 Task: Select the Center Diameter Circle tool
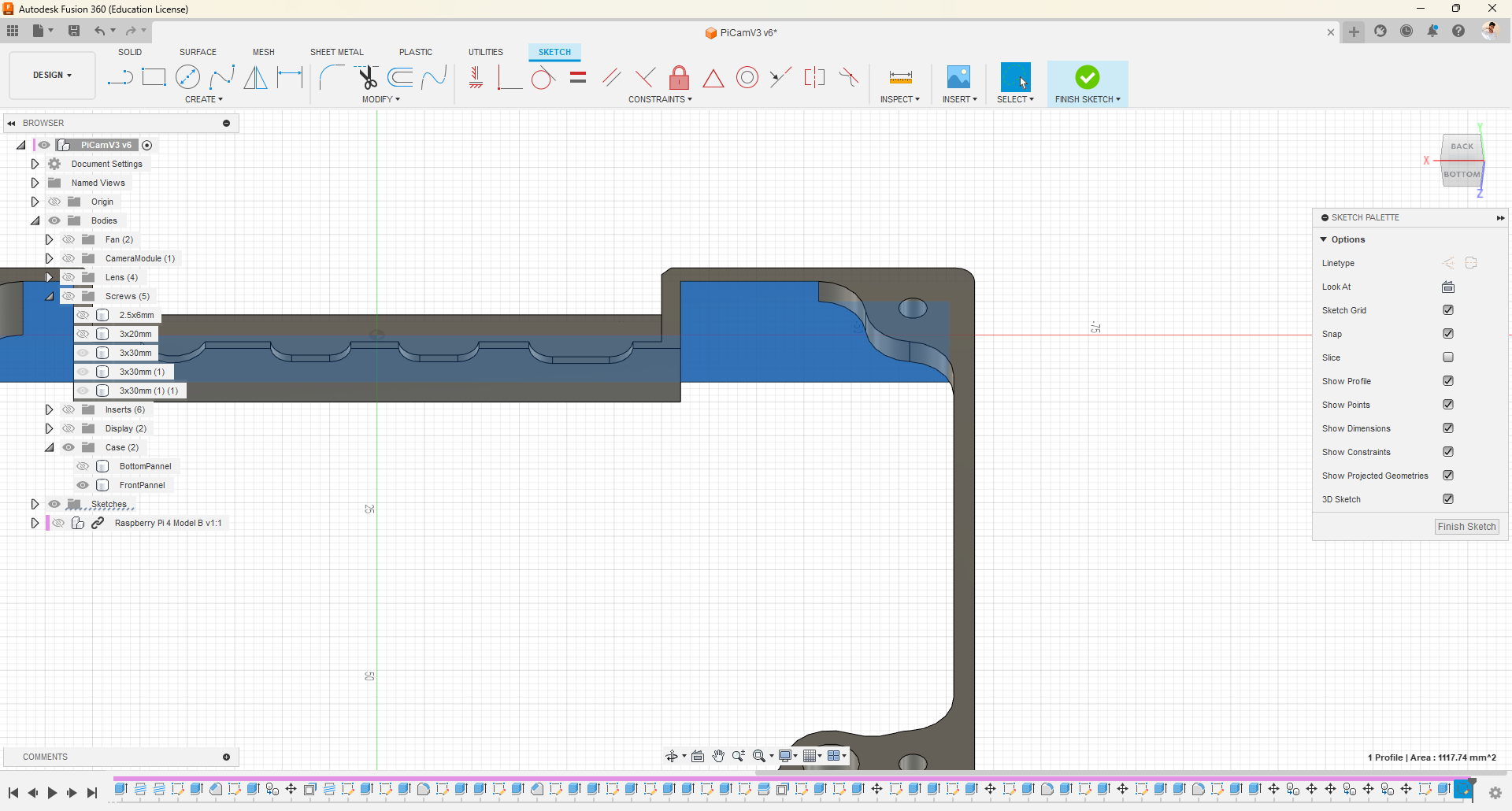coord(187,77)
